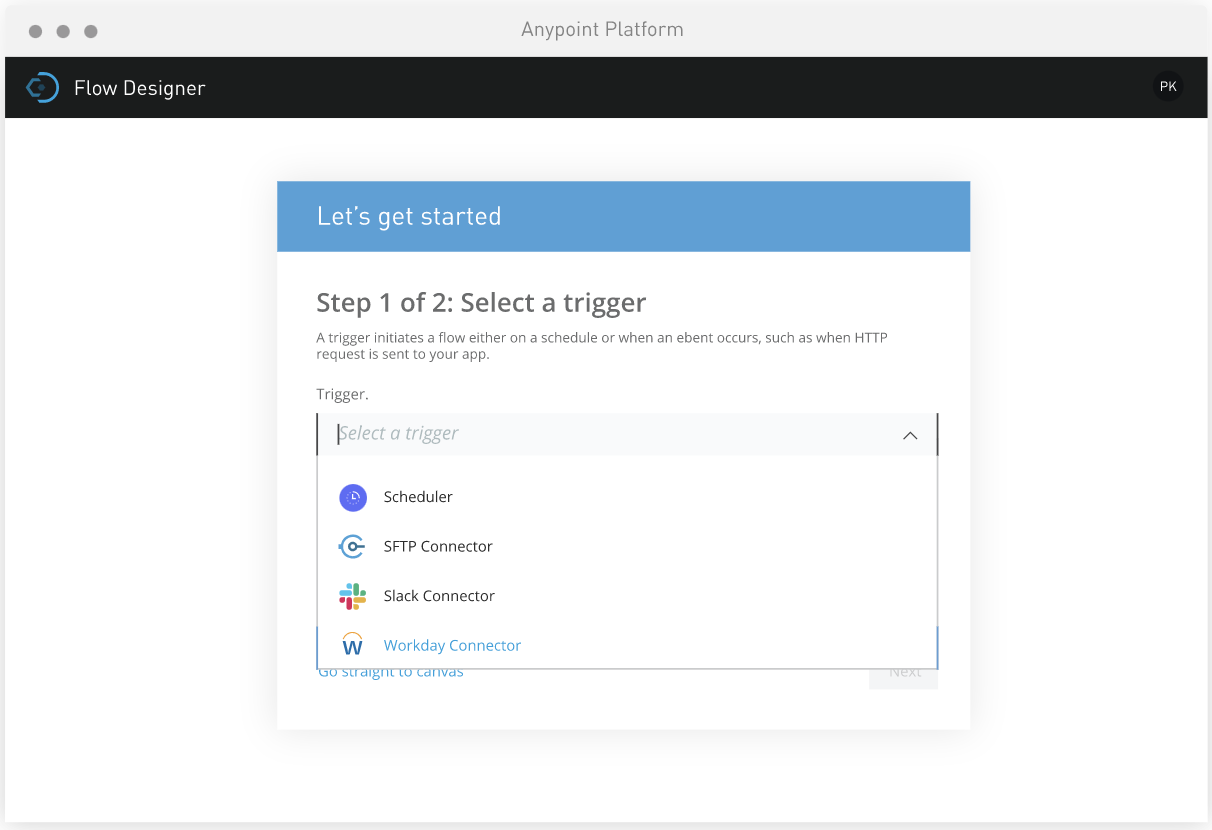Open the PK user avatar
This screenshot has height=830, width=1212.
click(x=1168, y=87)
